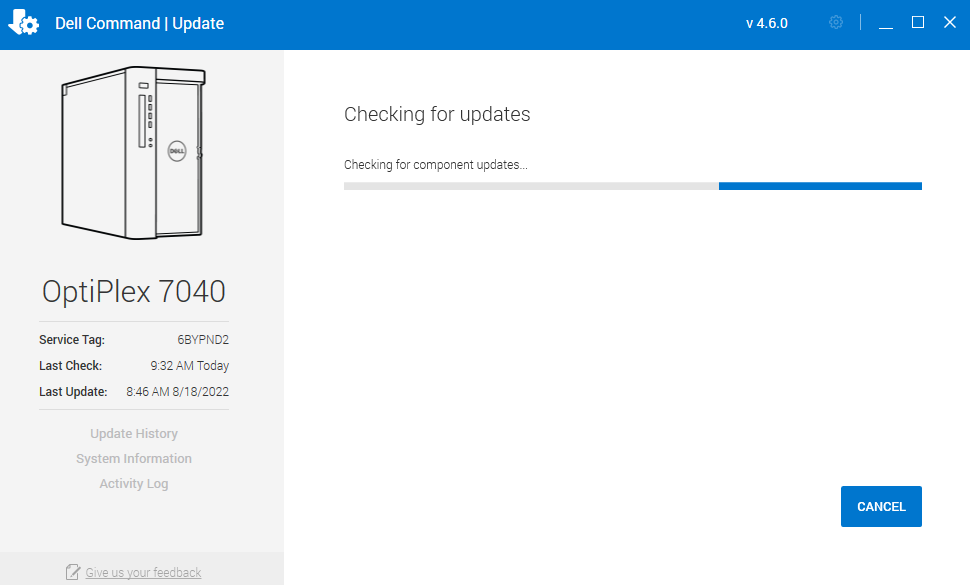Click the Dell Command | Update title text
Image resolution: width=970 pixels, height=585 pixels.
tap(139, 23)
